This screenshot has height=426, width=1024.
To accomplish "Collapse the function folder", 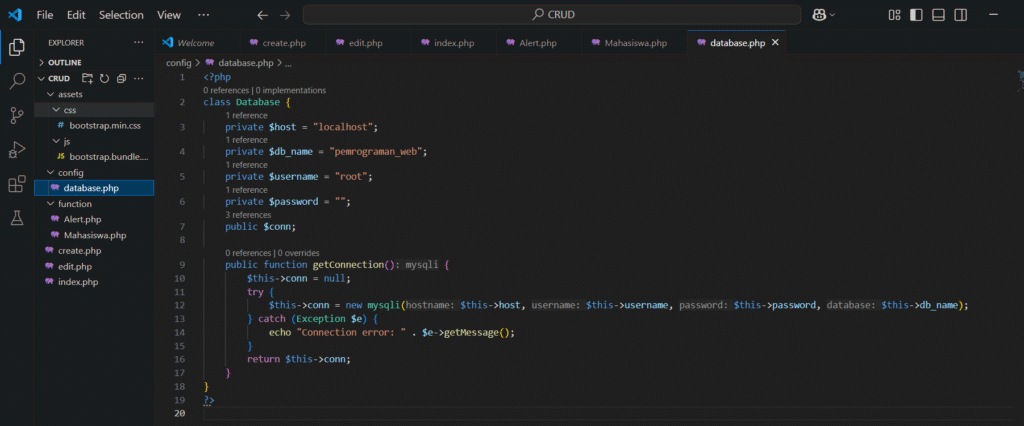I will pyautogui.click(x=74, y=204).
